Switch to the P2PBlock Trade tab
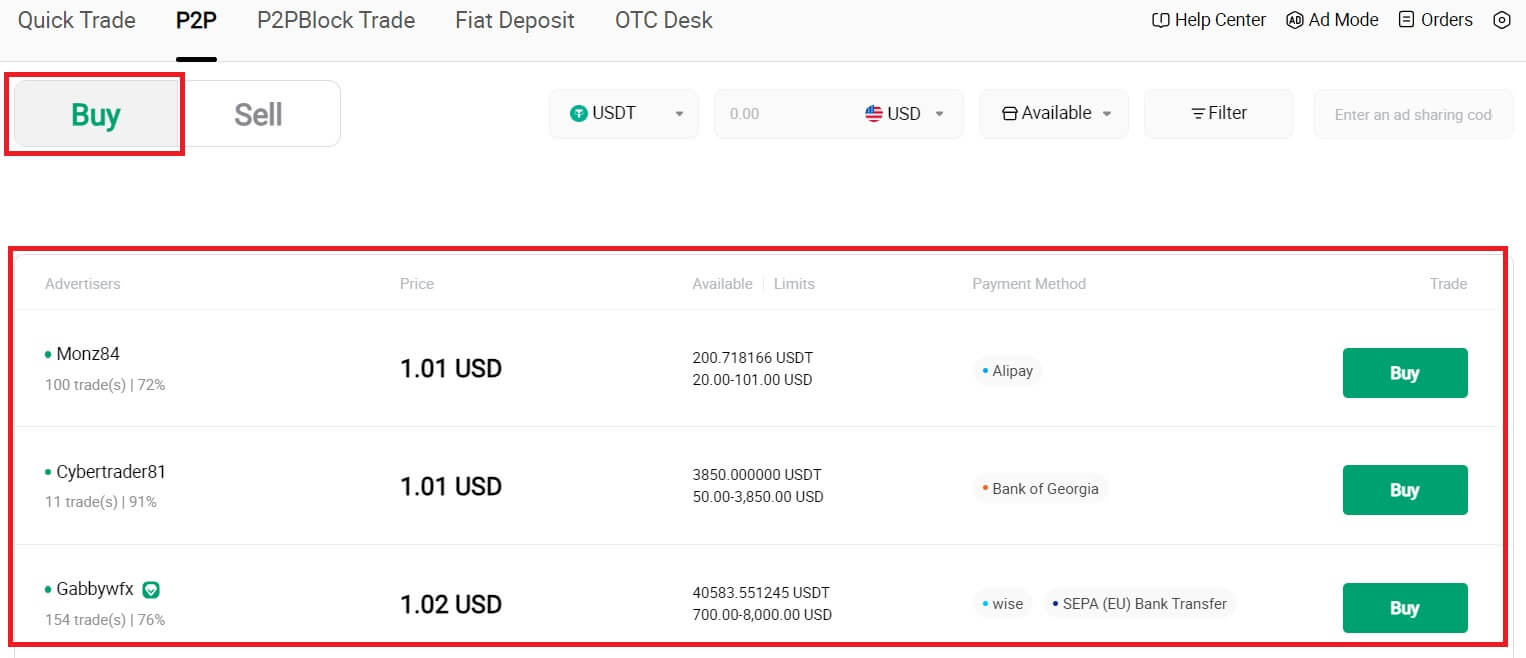 click(335, 20)
